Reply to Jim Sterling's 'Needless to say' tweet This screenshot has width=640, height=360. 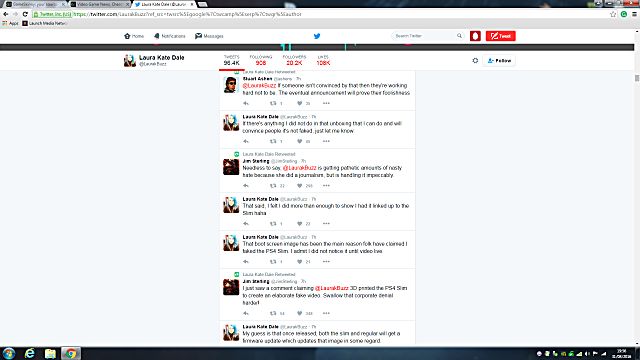(x=246, y=186)
